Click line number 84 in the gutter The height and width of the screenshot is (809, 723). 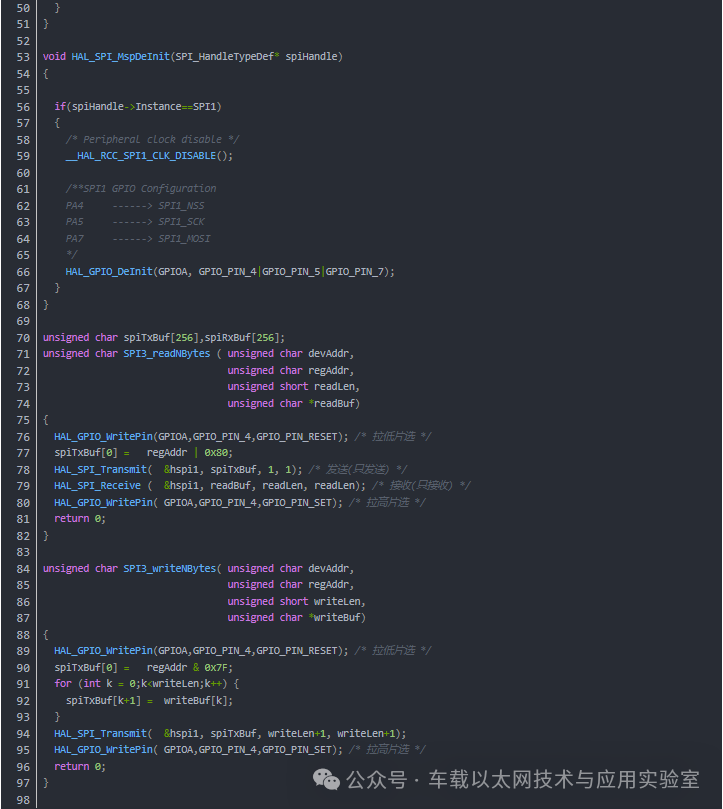(x=23, y=570)
